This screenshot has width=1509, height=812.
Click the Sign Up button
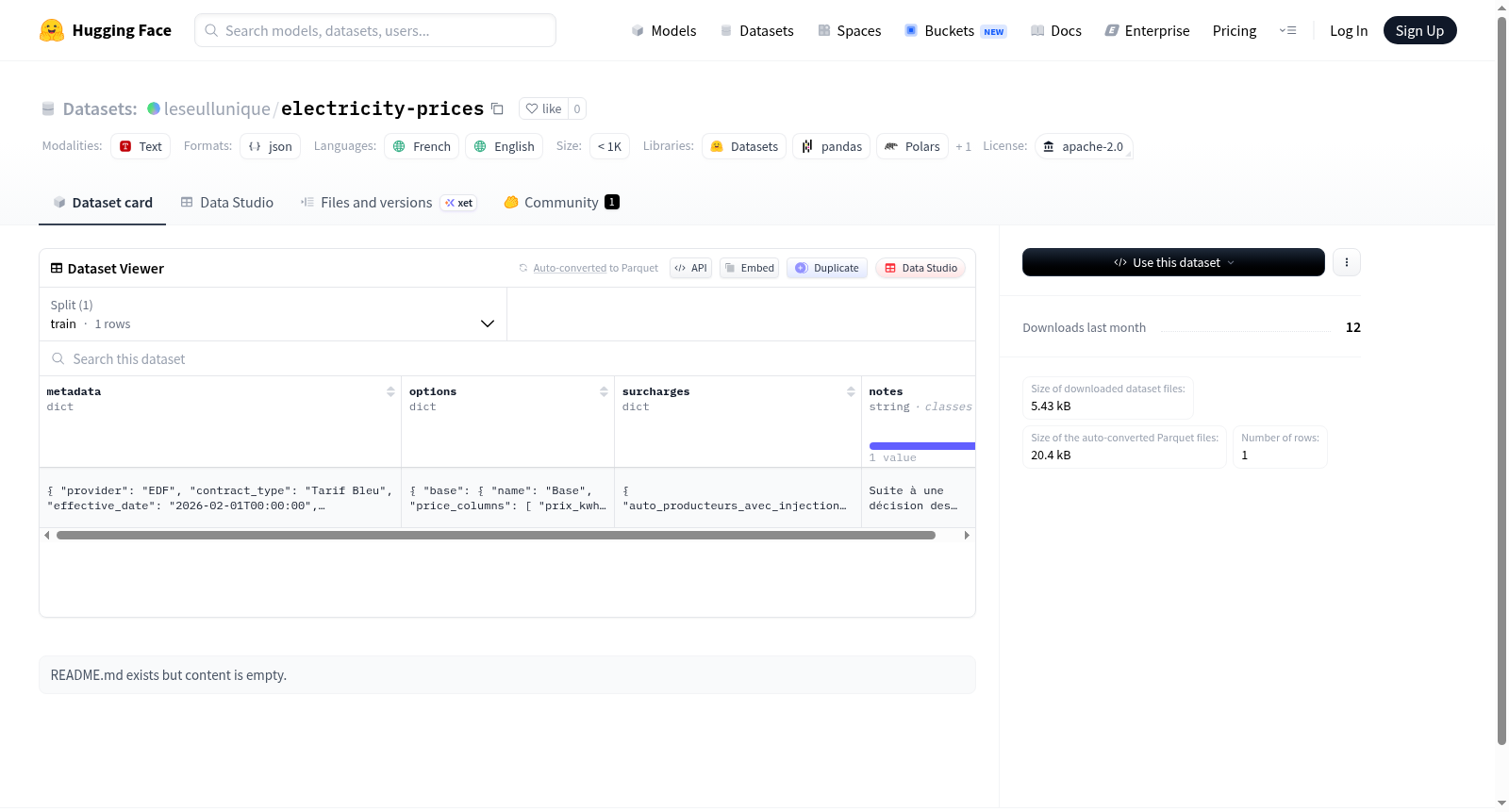[1419, 30]
